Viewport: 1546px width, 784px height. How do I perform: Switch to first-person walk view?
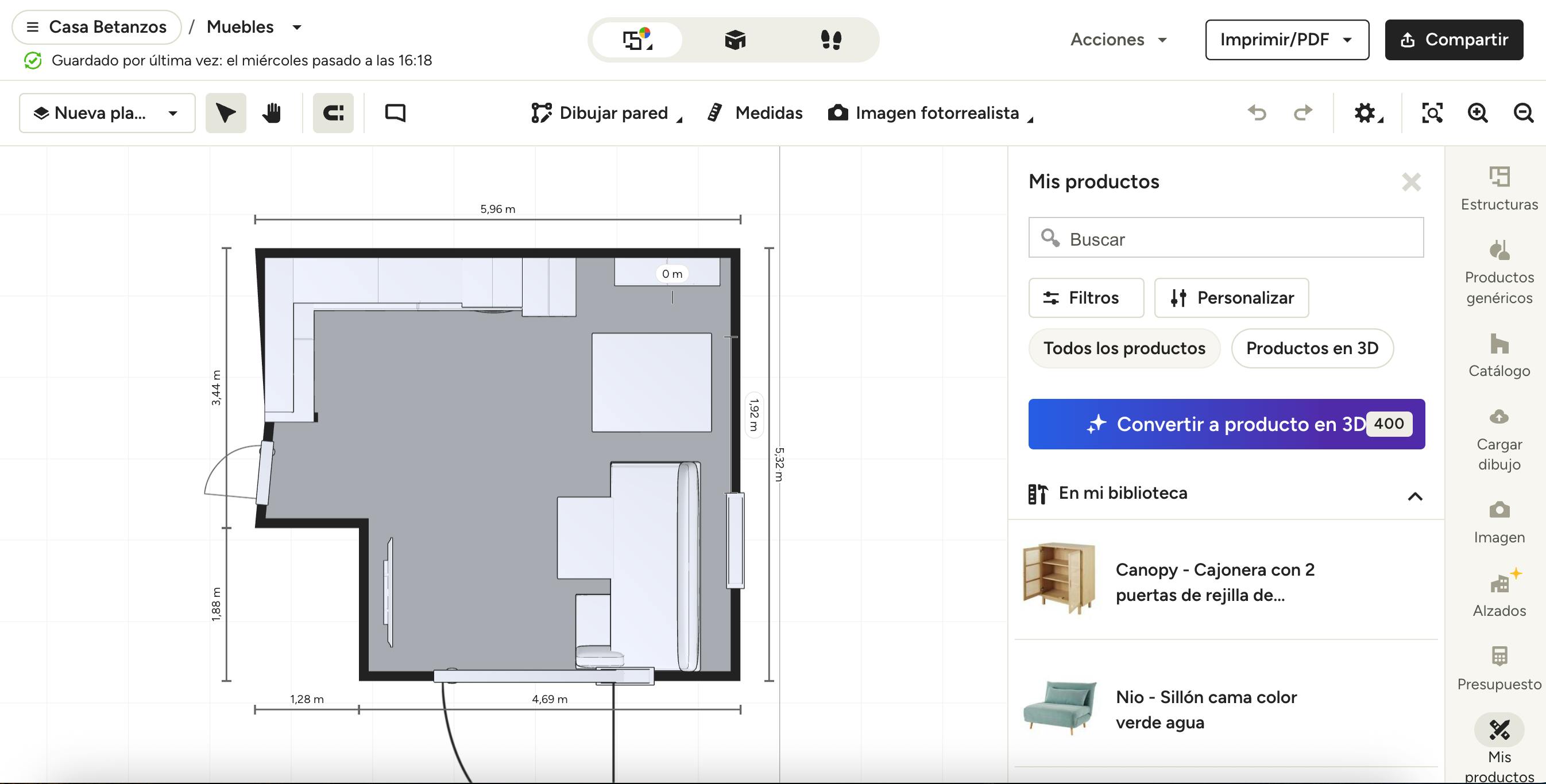click(x=830, y=40)
